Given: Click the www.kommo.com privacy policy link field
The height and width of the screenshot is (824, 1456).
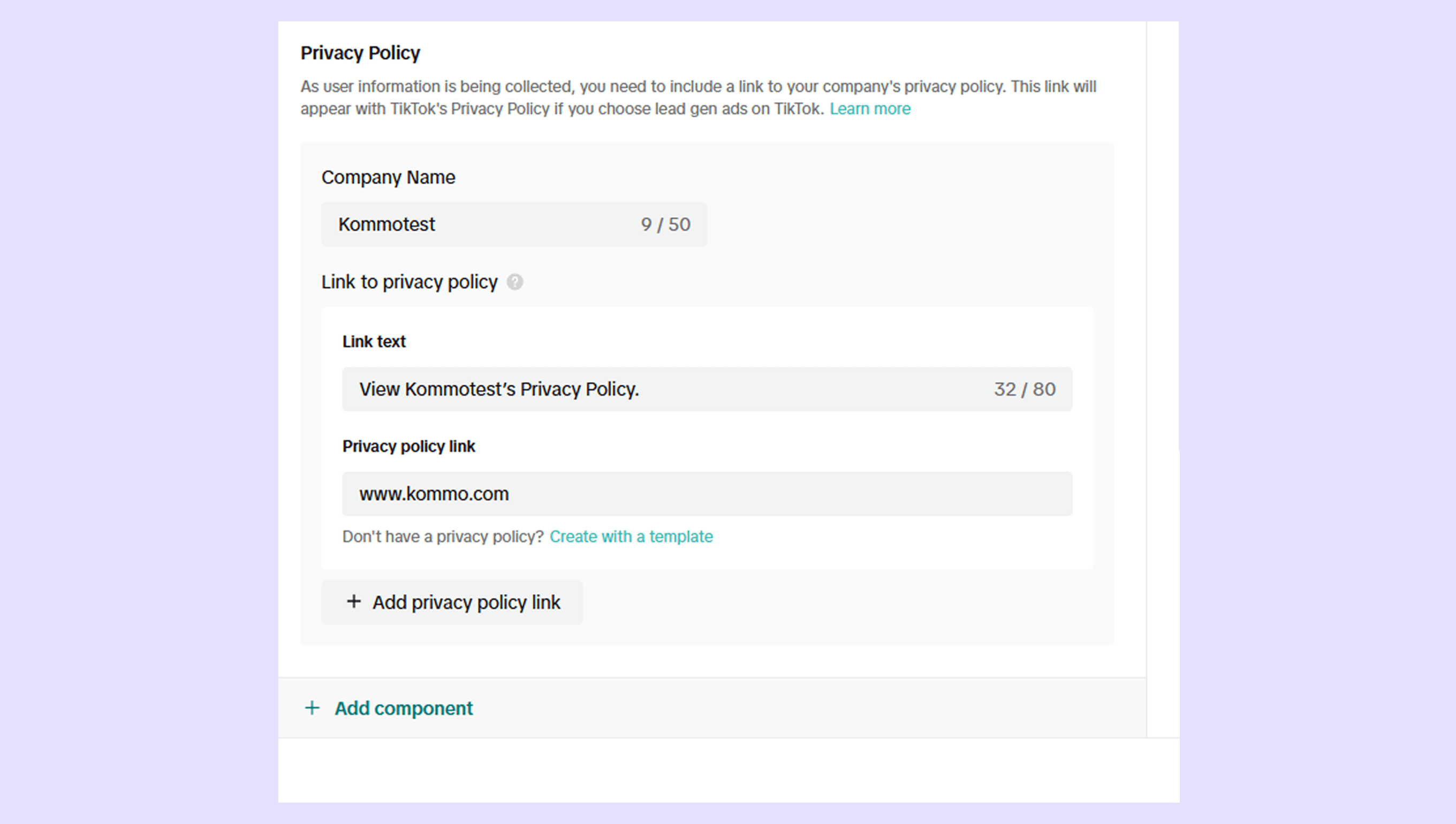Looking at the screenshot, I should (x=707, y=493).
